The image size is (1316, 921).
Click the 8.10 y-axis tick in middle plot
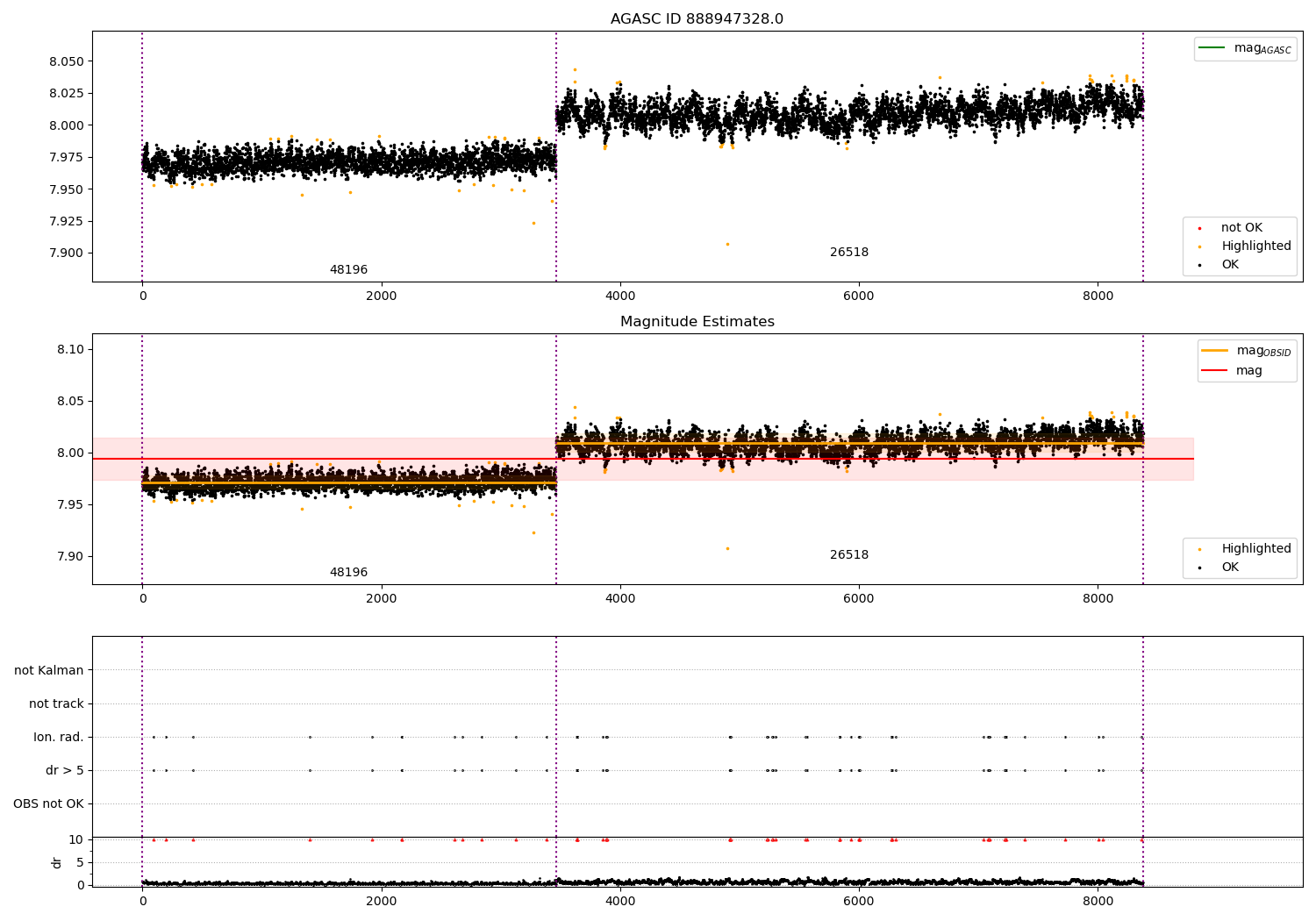(70, 350)
